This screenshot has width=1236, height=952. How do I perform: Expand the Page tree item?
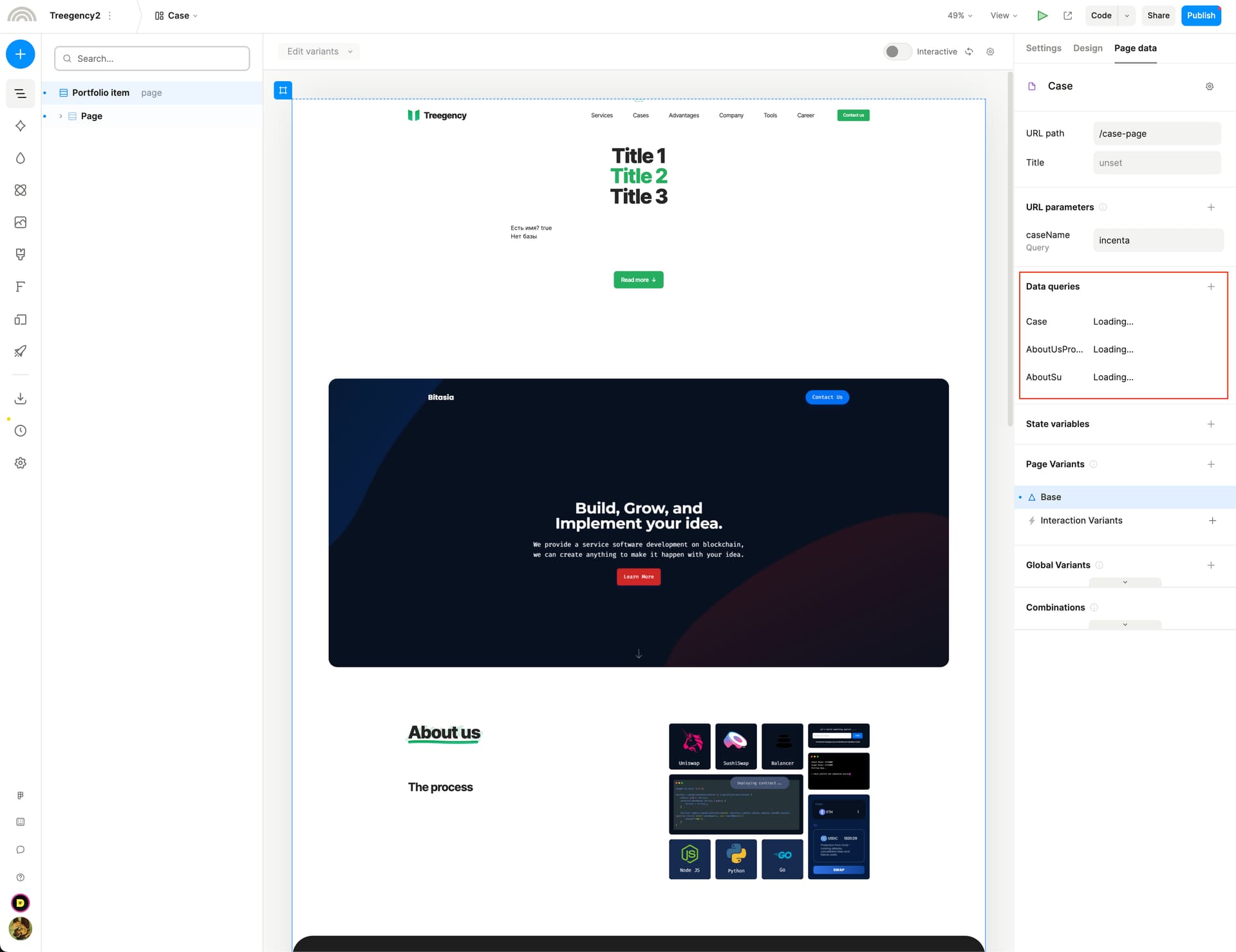[x=61, y=117]
